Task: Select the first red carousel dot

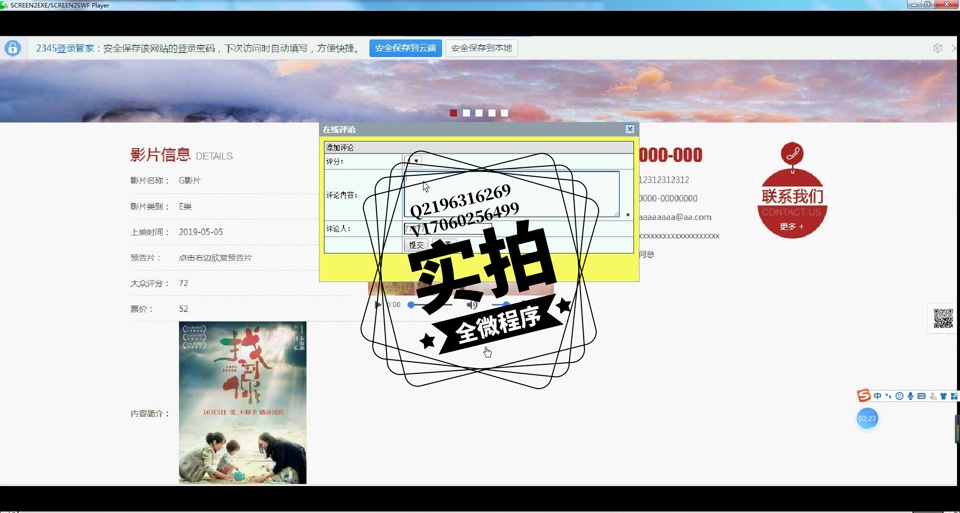Action: pyautogui.click(x=453, y=113)
